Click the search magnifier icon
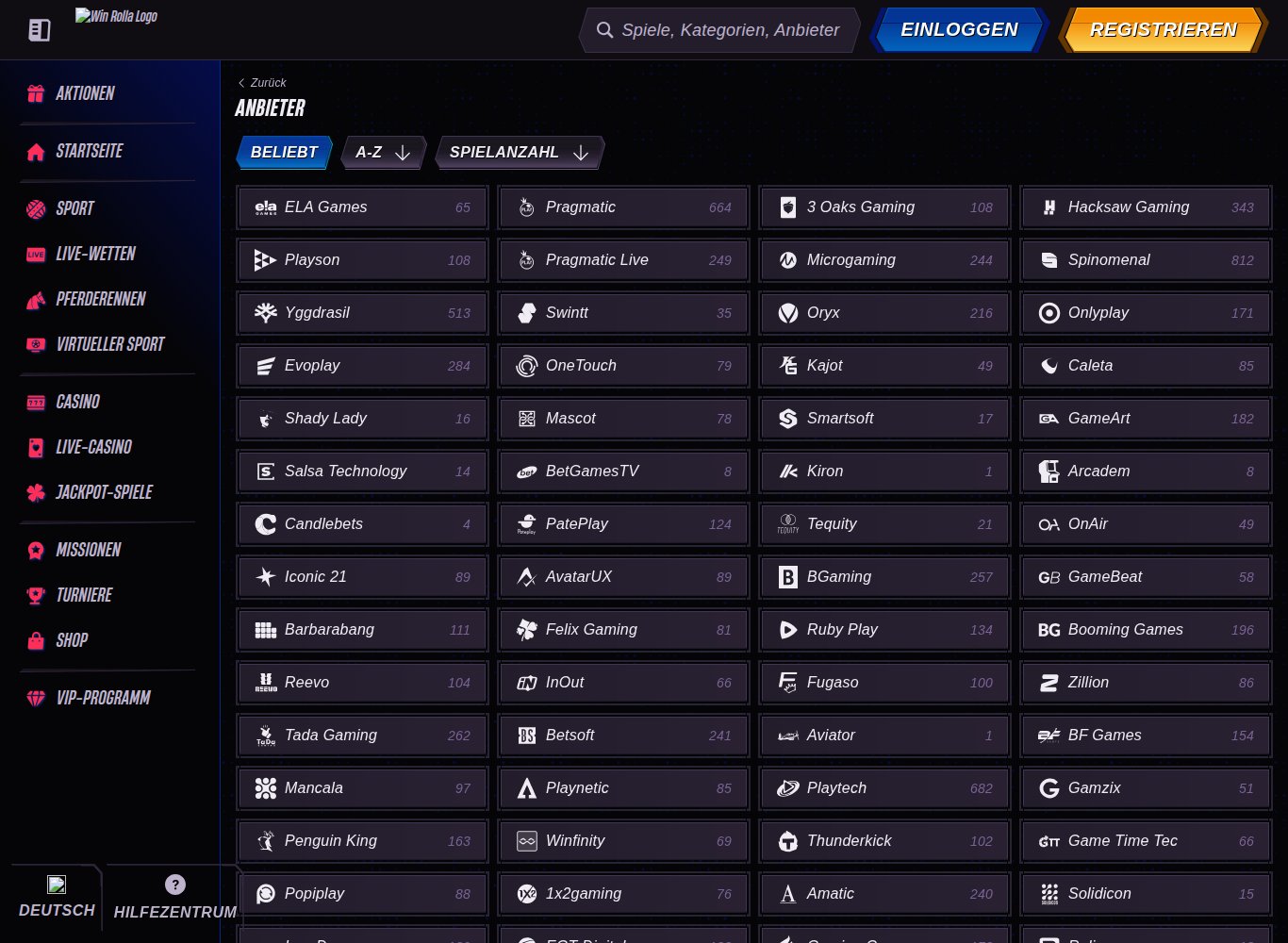The height and width of the screenshot is (943, 1288). [x=604, y=30]
